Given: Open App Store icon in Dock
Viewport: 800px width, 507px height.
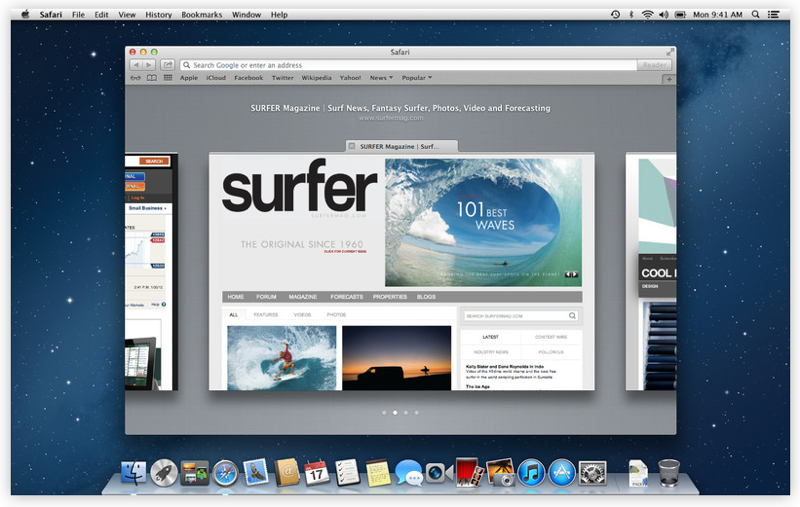Looking at the screenshot, I should 562,473.
